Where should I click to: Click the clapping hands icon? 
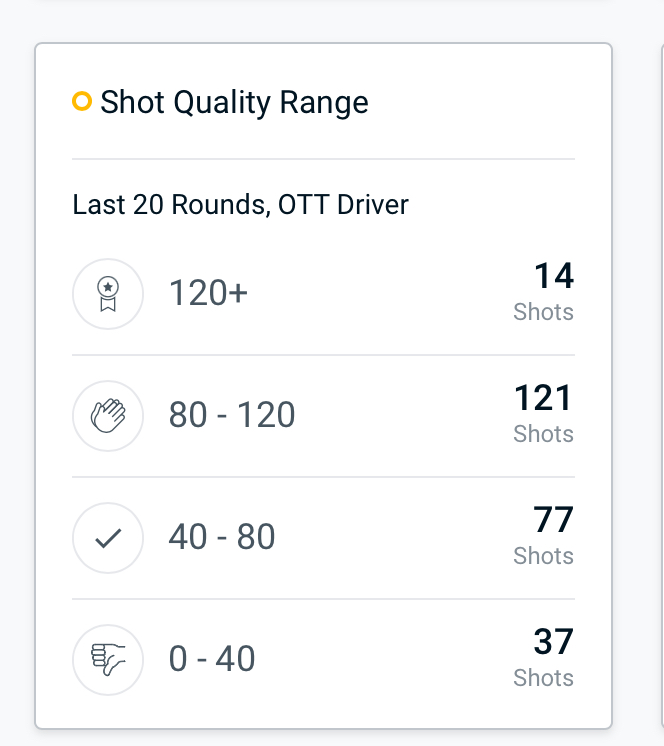108,416
